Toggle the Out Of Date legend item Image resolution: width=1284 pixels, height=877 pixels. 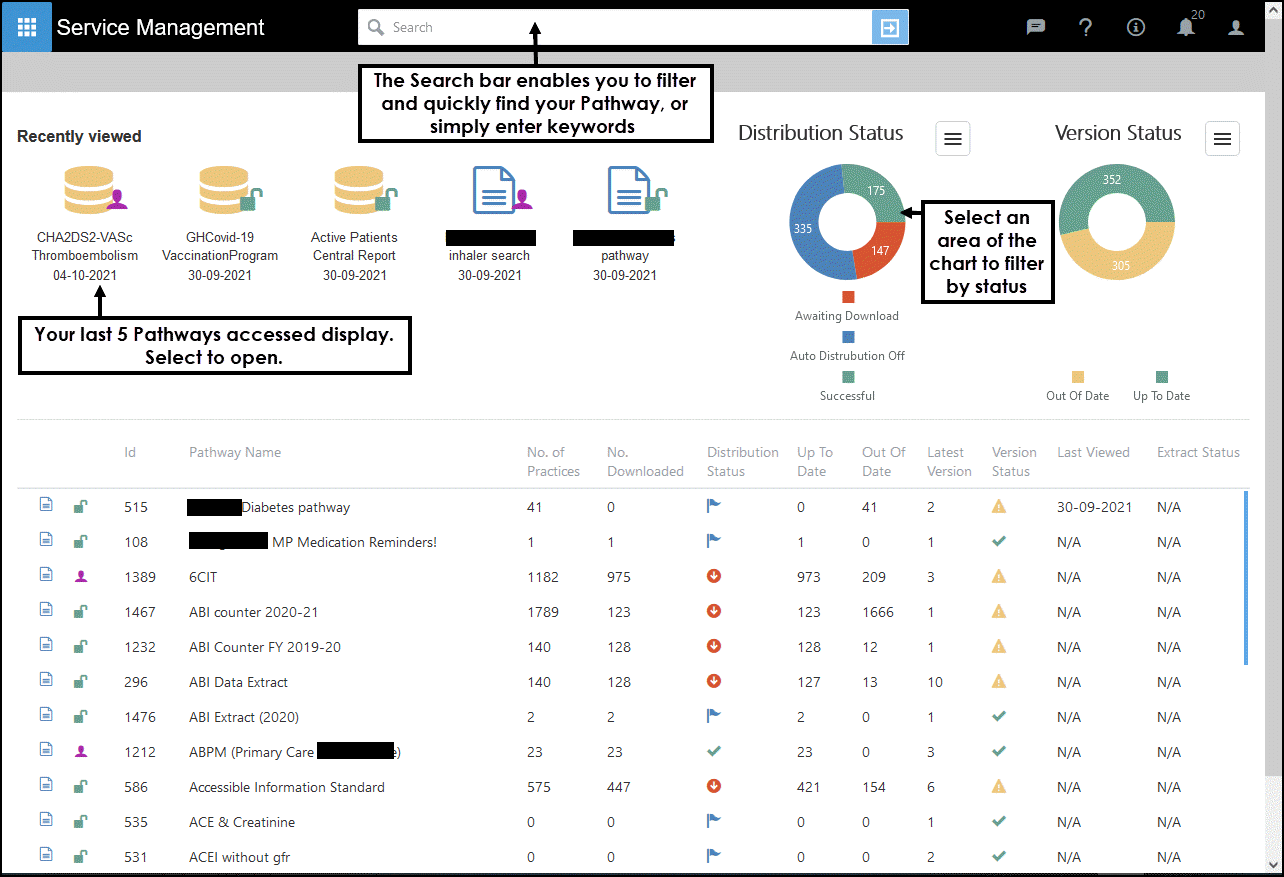(x=1077, y=386)
